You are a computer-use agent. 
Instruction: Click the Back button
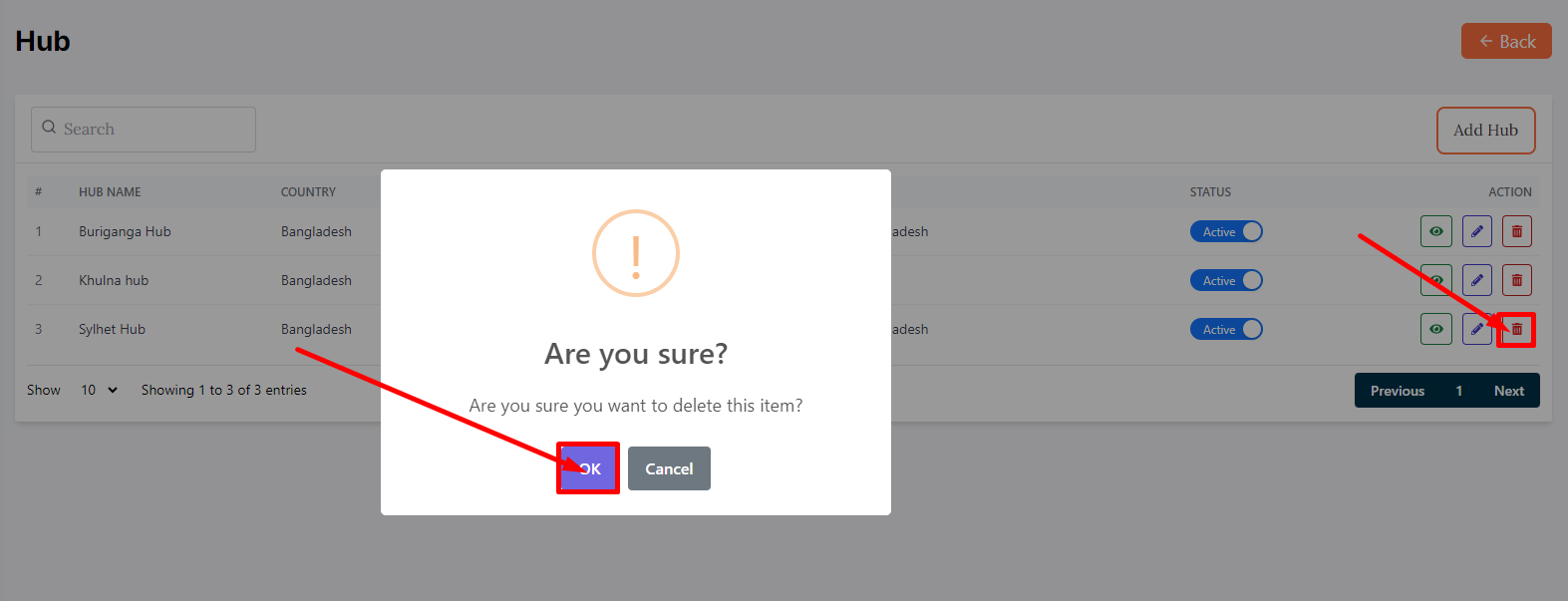1506,41
